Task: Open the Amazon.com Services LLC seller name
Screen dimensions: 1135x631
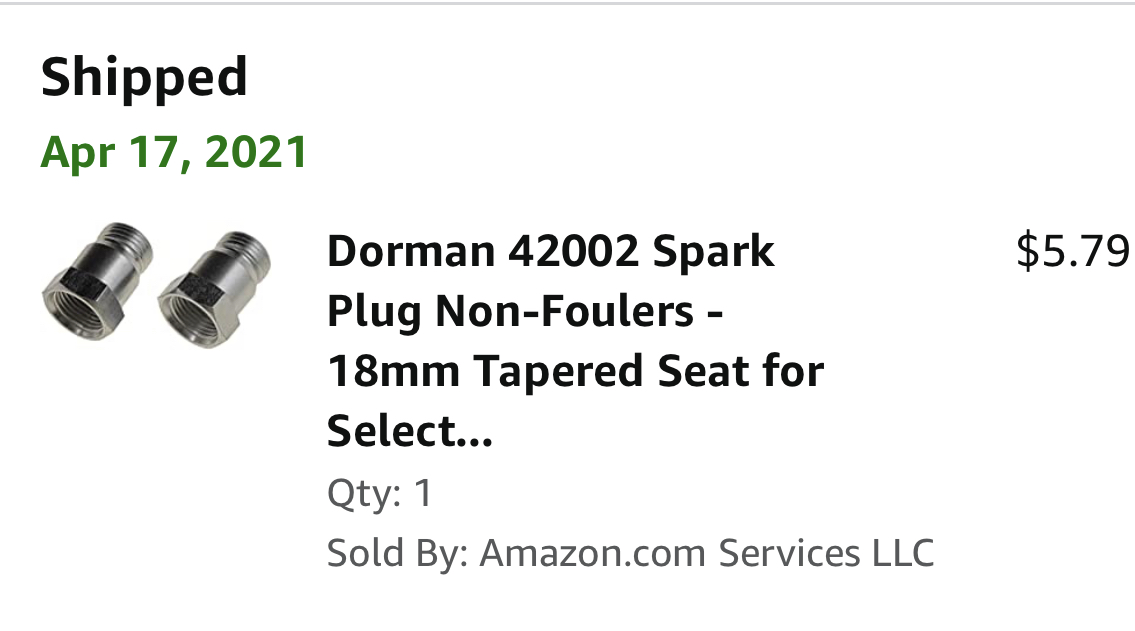Action: coord(707,553)
